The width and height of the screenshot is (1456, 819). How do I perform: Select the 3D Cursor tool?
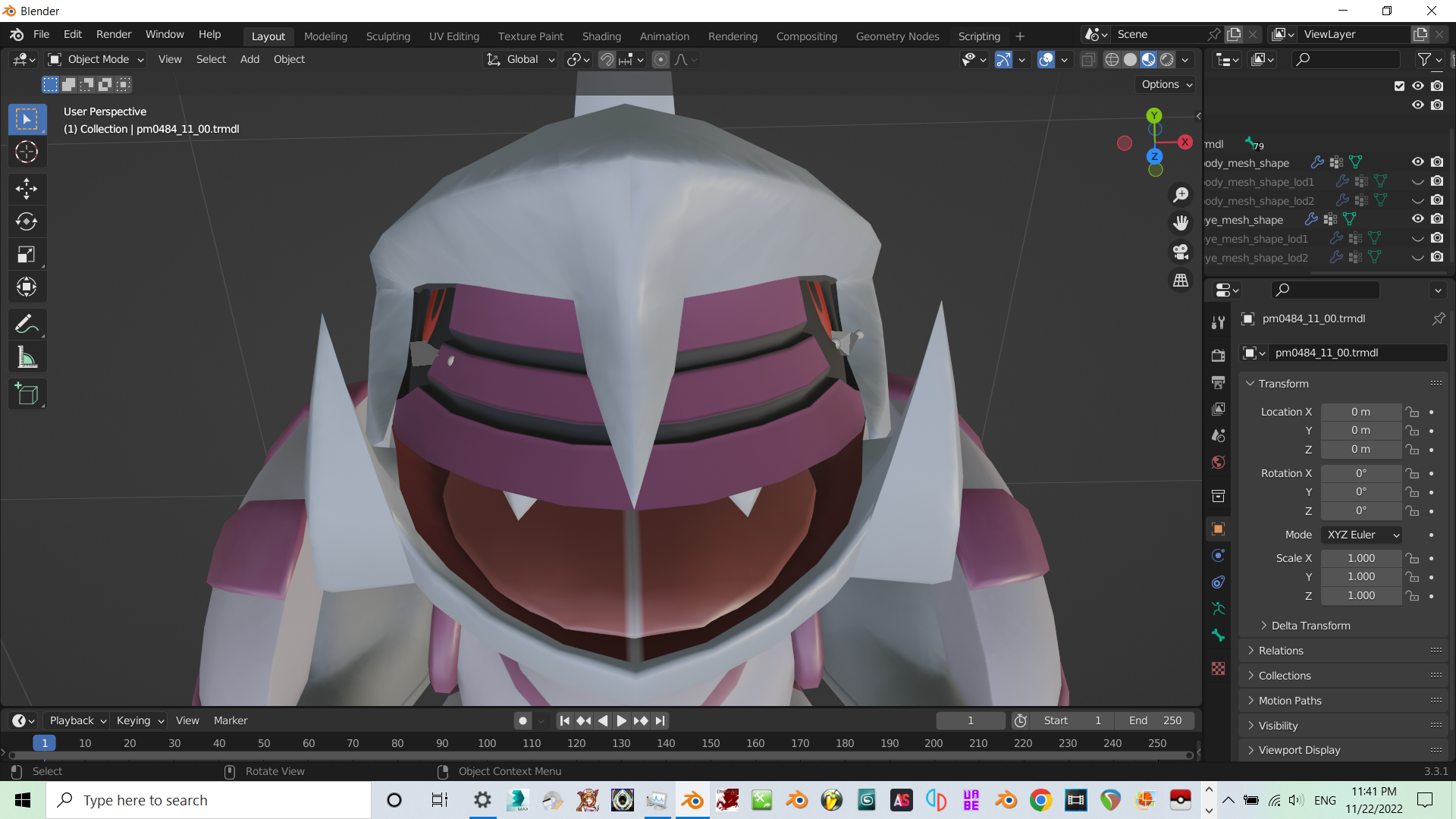(x=27, y=152)
